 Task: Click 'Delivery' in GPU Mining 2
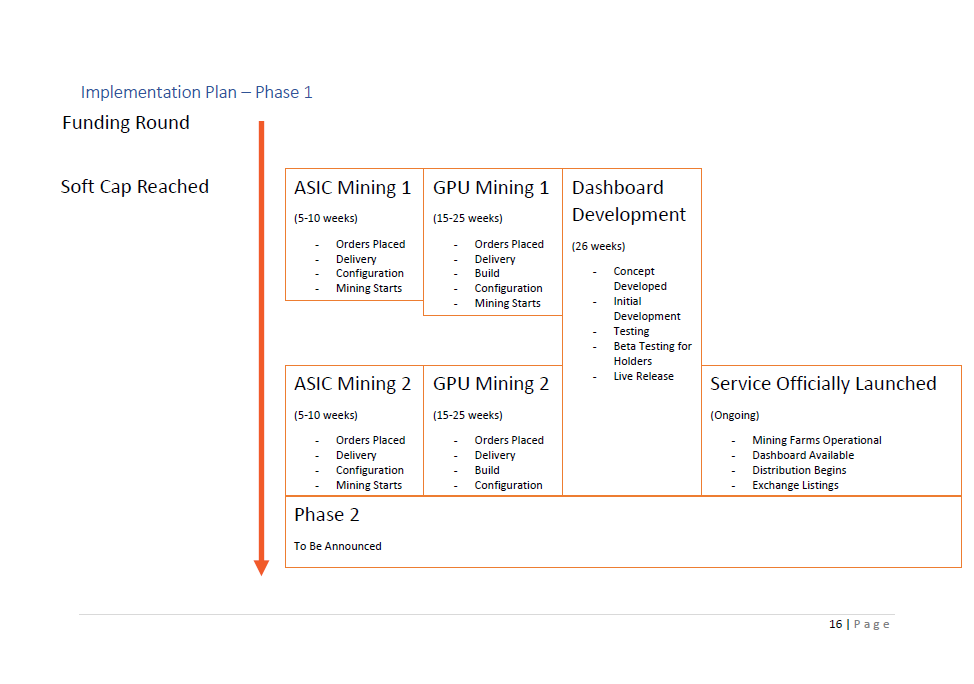point(494,455)
